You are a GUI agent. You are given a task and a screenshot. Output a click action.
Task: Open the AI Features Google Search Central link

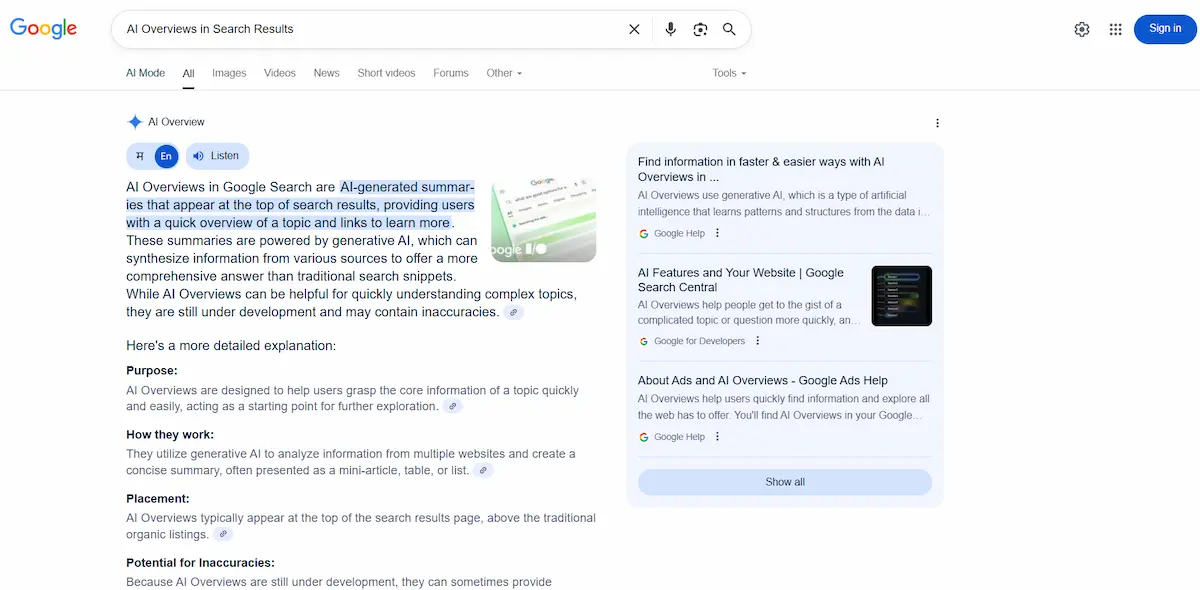coord(740,279)
